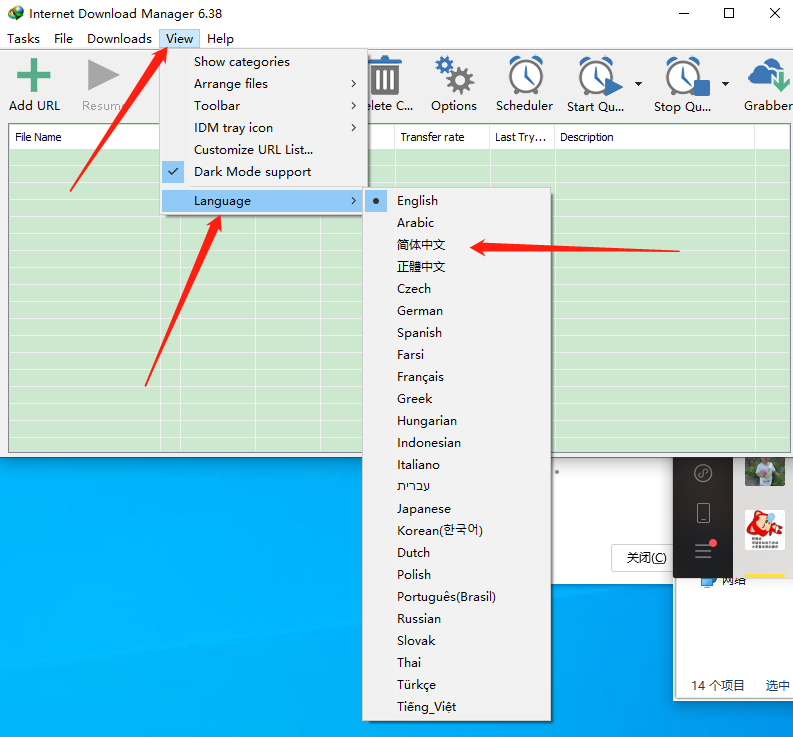Click the 14 个项目 status text

(x=718, y=685)
